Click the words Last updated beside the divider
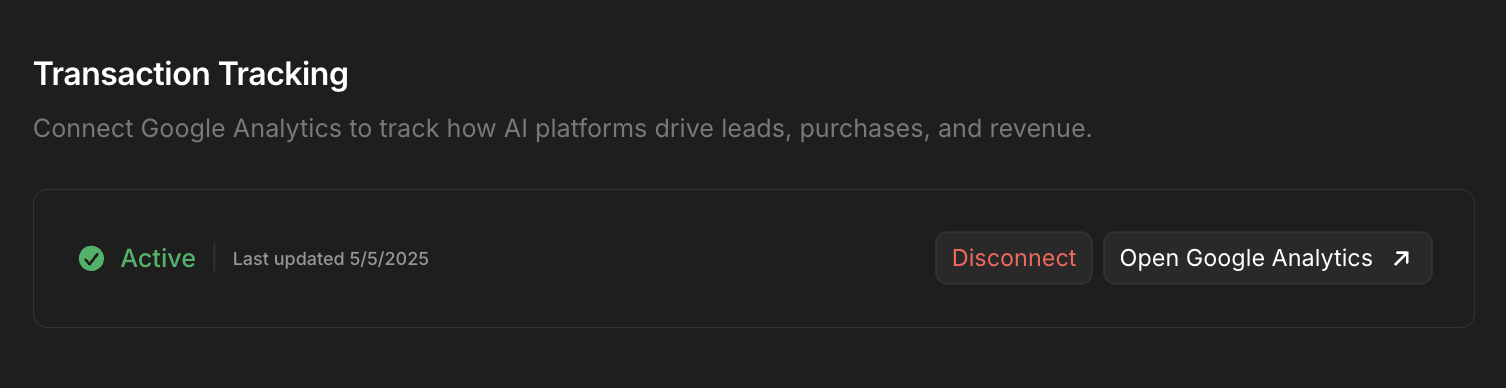1506x388 pixels. coord(288,259)
